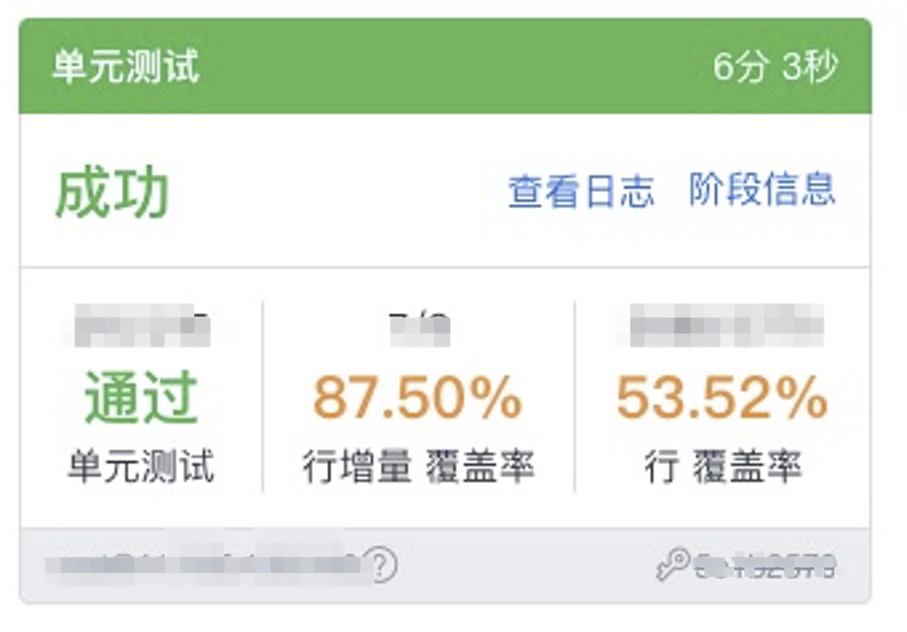Screen dimensions: 907x632
Task: Select the 53.52% coverage value
Action: click(721, 399)
